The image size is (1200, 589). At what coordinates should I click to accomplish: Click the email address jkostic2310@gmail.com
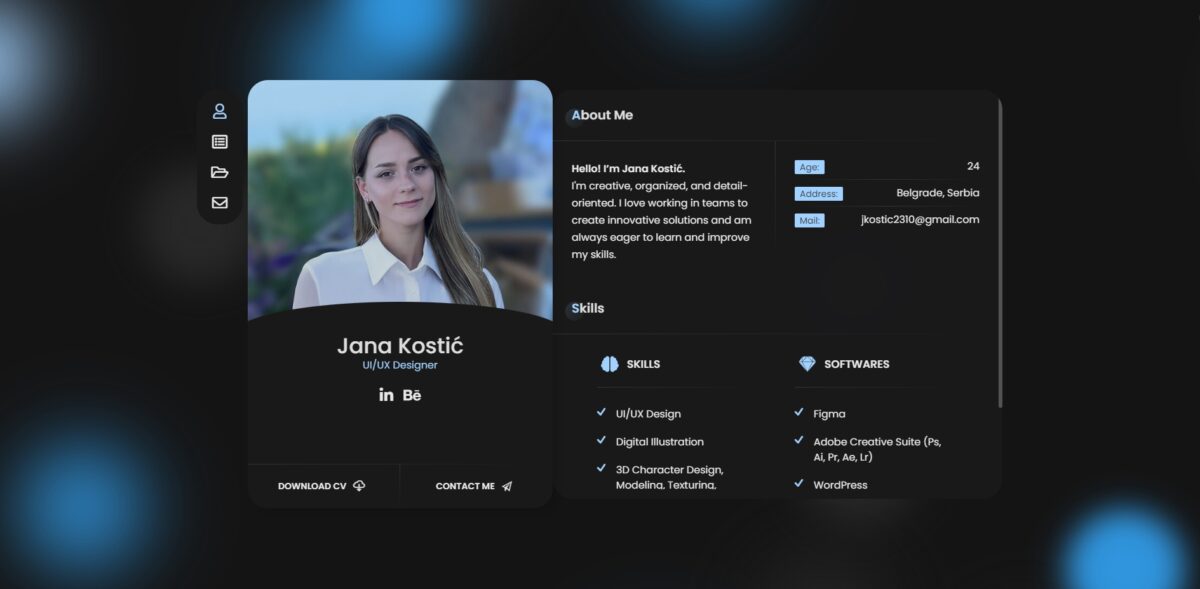tap(920, 220)
